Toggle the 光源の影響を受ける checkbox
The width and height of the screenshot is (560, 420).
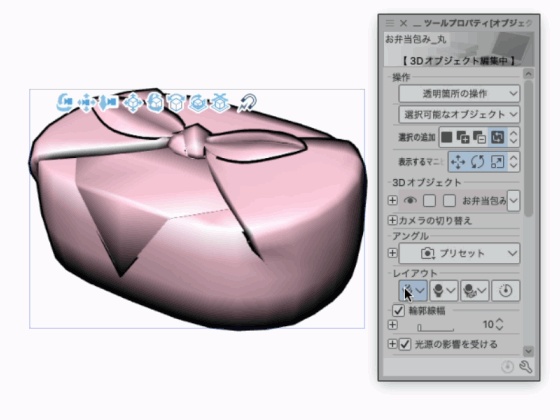point(405,344)
